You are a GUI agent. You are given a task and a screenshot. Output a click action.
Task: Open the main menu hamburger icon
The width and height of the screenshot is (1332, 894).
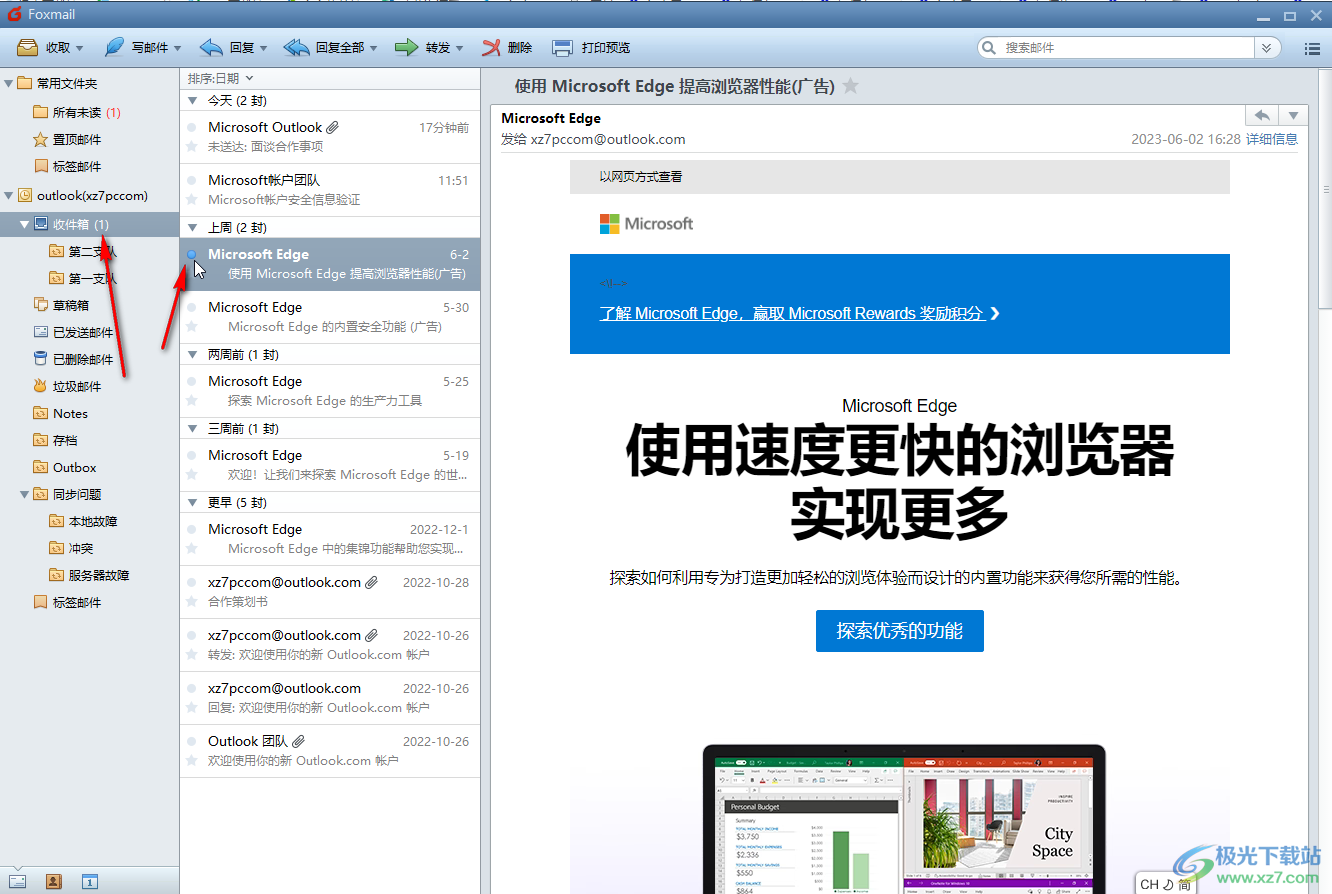pyautogui.click(x=1312, y=48)
